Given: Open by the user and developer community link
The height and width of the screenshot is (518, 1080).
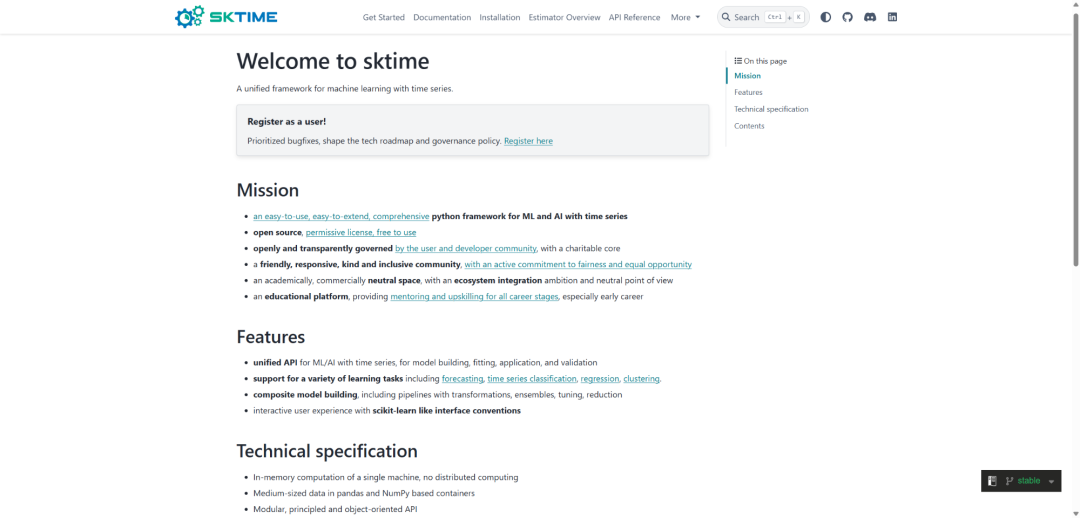Looking at the screenshot, I should pyautogui.click(x=466, y=248).
